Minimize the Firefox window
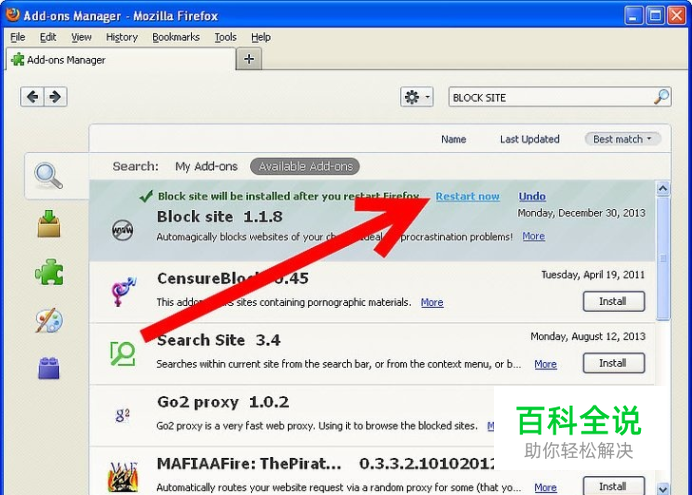 click(x=634, y=16)
